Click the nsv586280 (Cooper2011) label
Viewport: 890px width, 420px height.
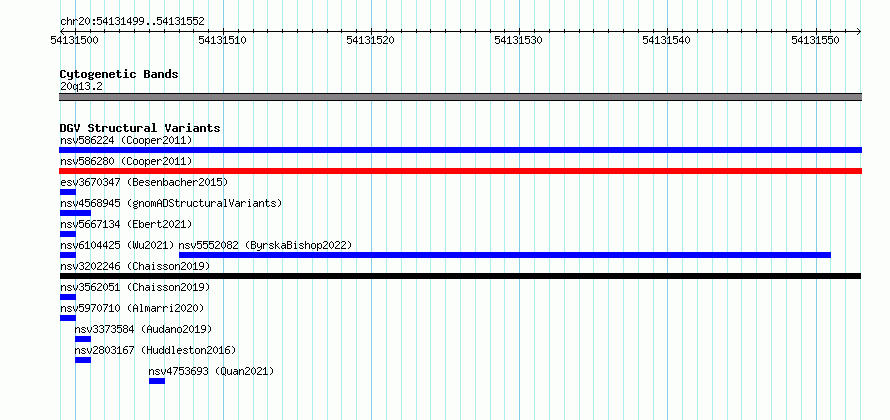[x=126, y=161]
